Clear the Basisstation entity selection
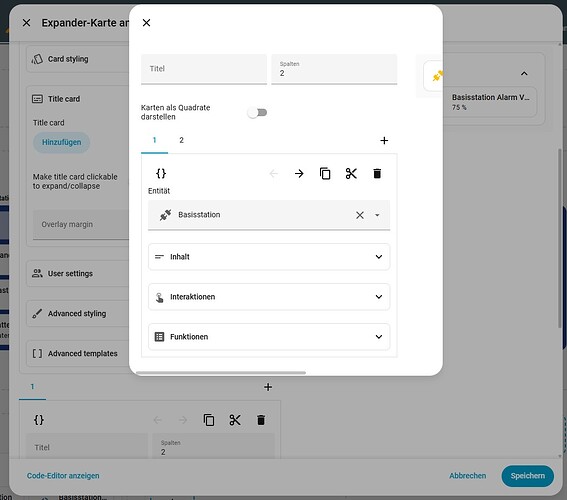 (359, 215)
